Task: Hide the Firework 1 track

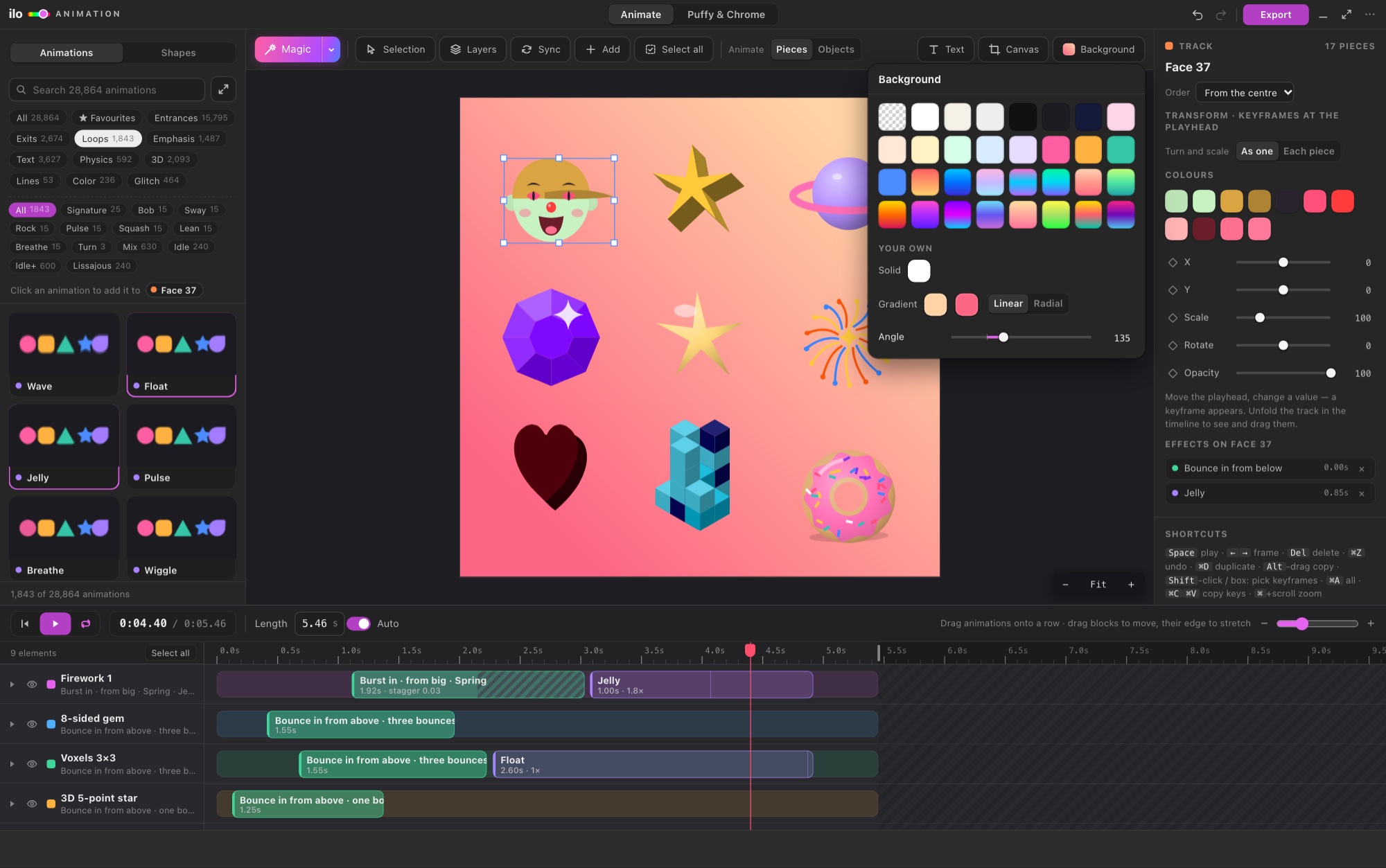Action: coord(32,684)
